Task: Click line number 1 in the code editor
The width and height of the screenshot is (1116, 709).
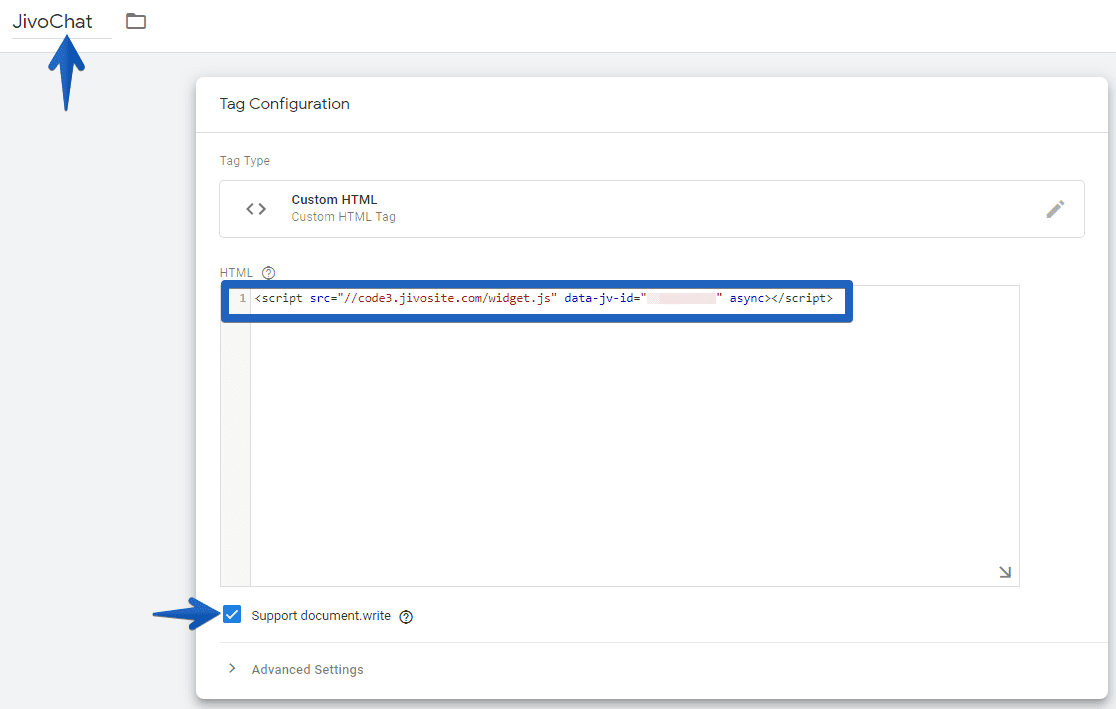Action: pos(241,298)
